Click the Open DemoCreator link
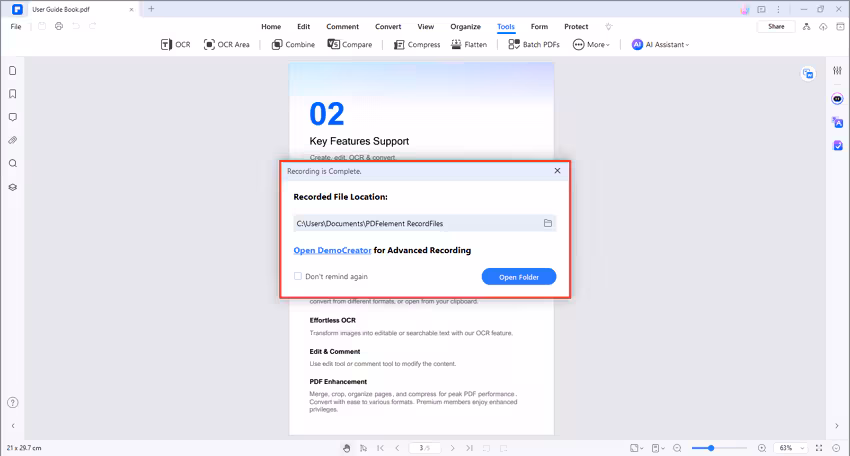 pyautogui.click(x=332, y=251)
